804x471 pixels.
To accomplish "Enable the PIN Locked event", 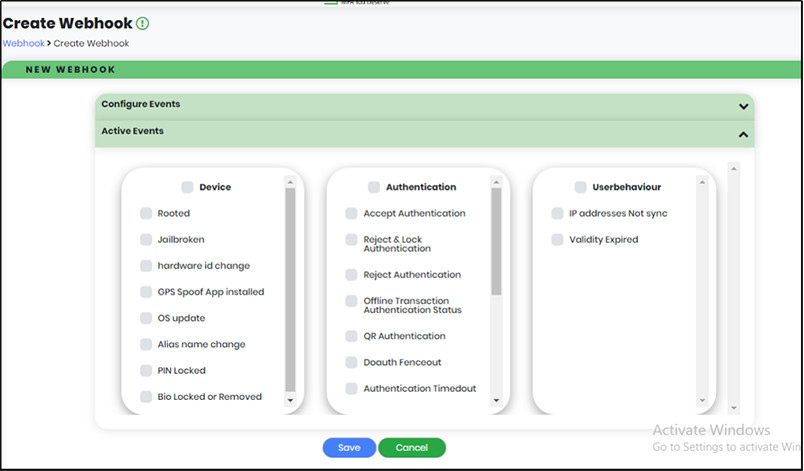I will 146,370.
